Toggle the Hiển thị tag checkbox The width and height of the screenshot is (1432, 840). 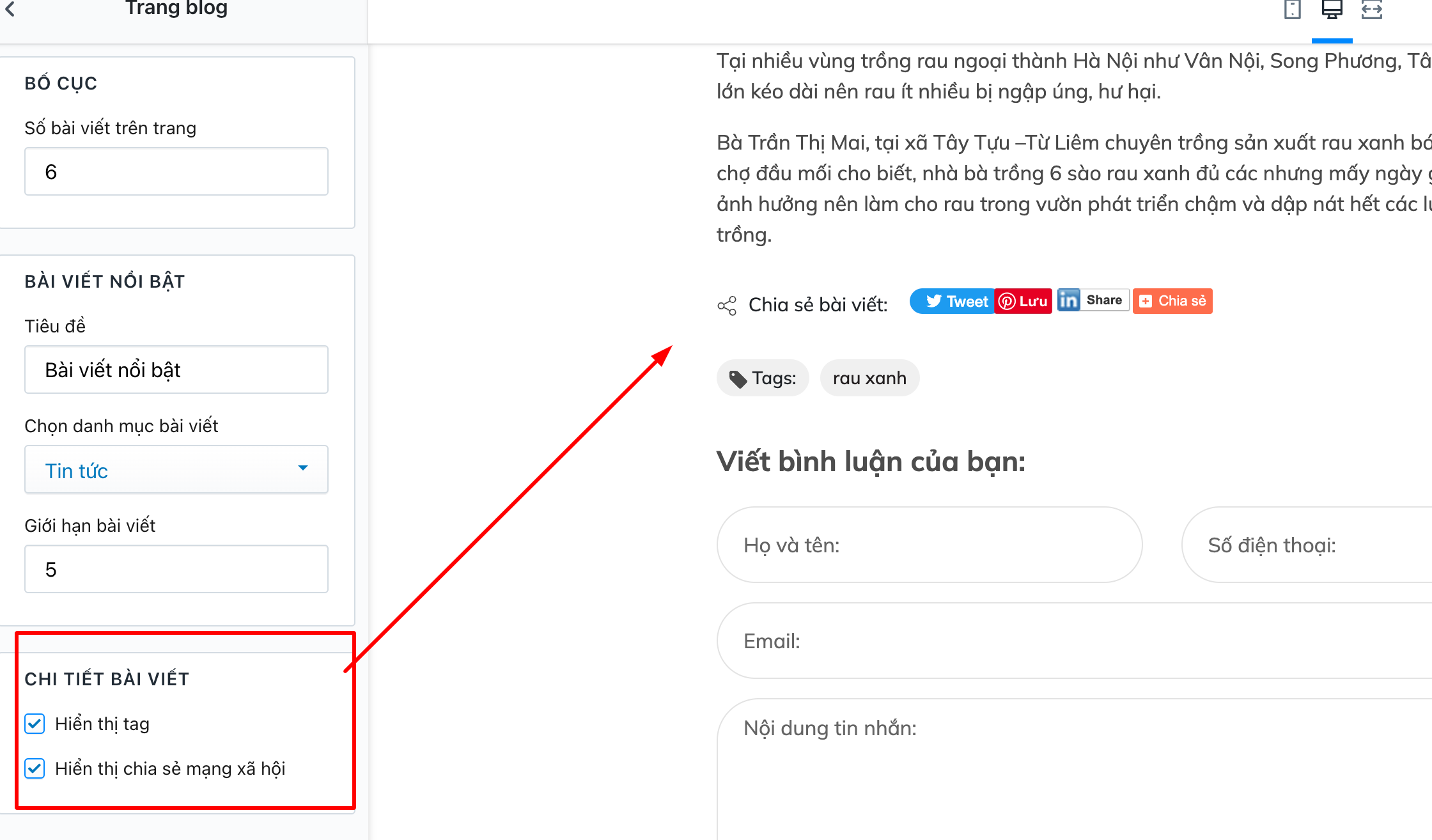(35, 724)
